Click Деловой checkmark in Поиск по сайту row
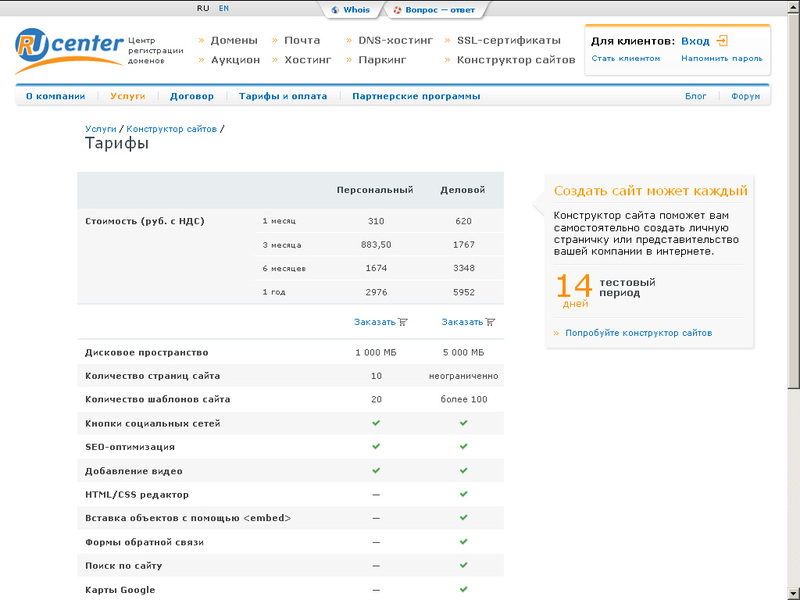 coord(463,565)
